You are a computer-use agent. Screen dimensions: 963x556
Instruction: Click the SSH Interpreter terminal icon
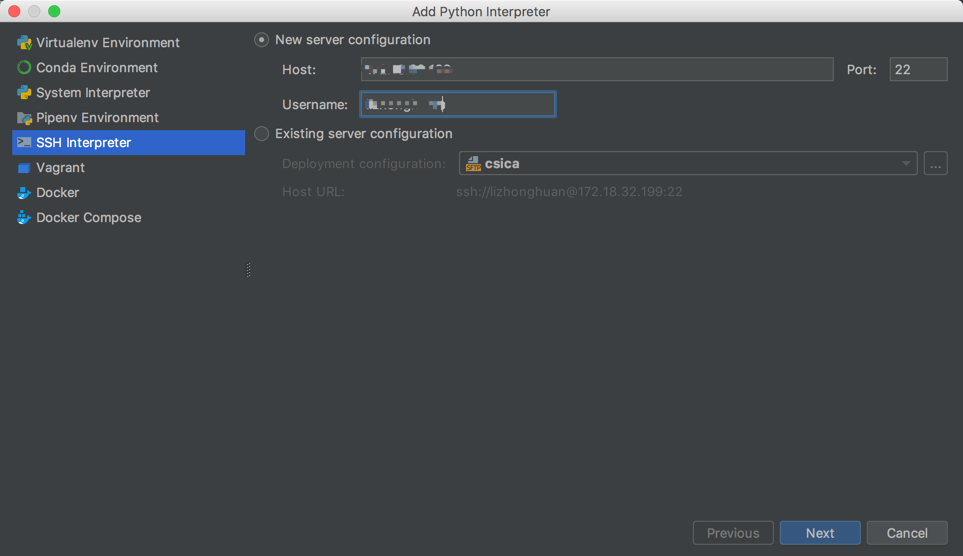[24, 143]
